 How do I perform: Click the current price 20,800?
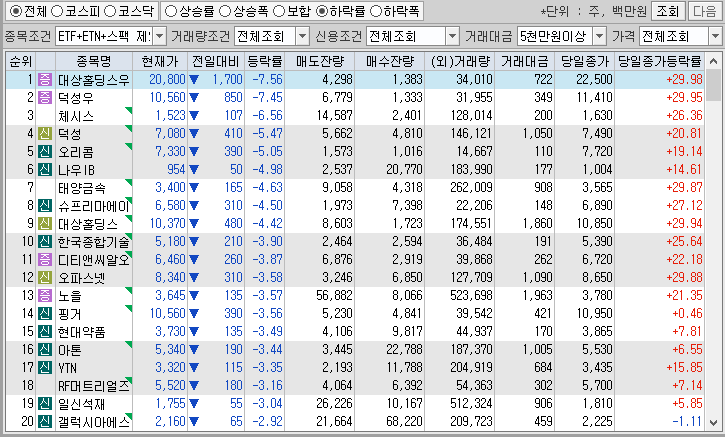point(167,80)
